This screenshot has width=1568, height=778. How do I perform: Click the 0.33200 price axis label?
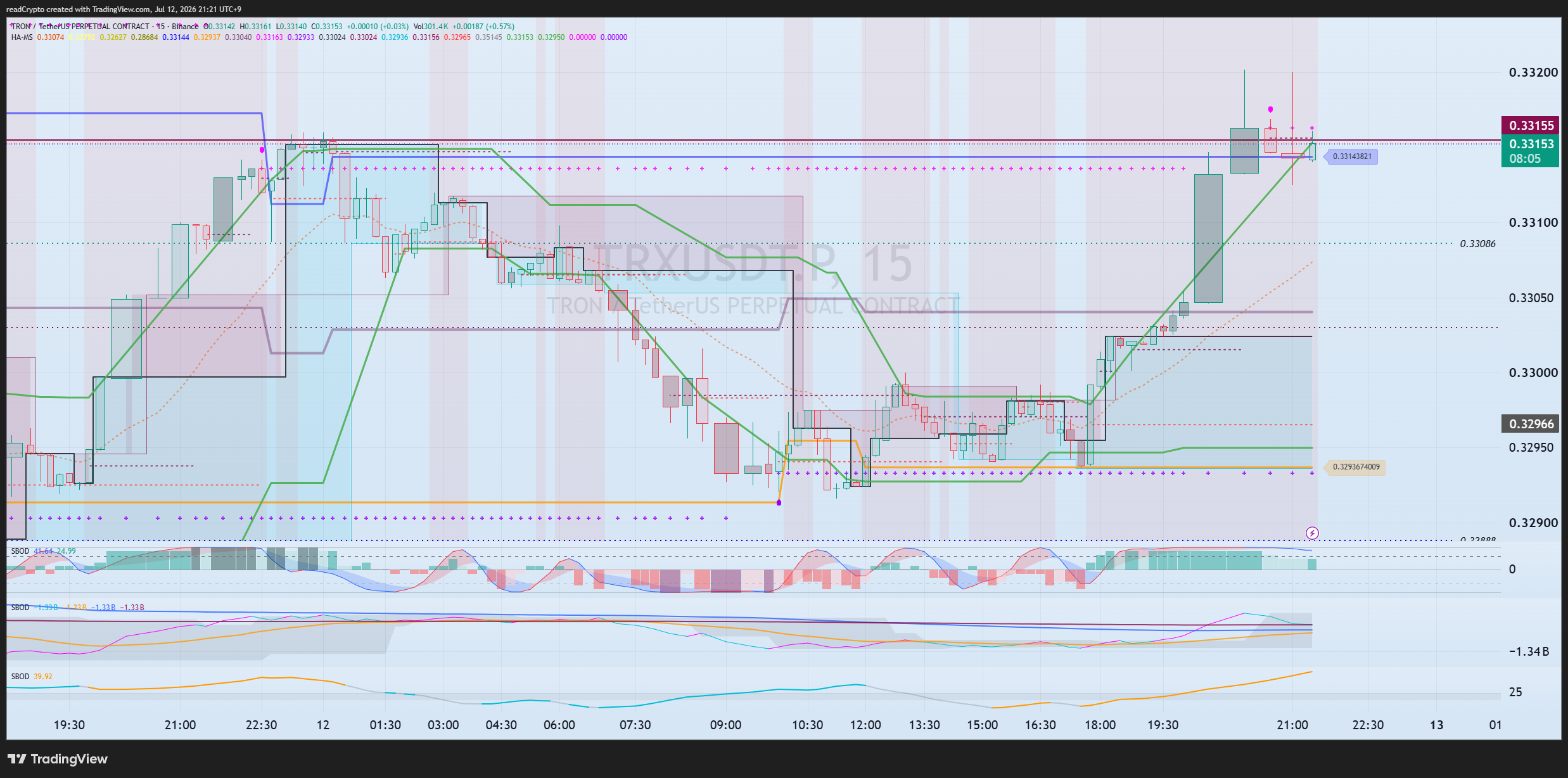tap(1533, 72)
